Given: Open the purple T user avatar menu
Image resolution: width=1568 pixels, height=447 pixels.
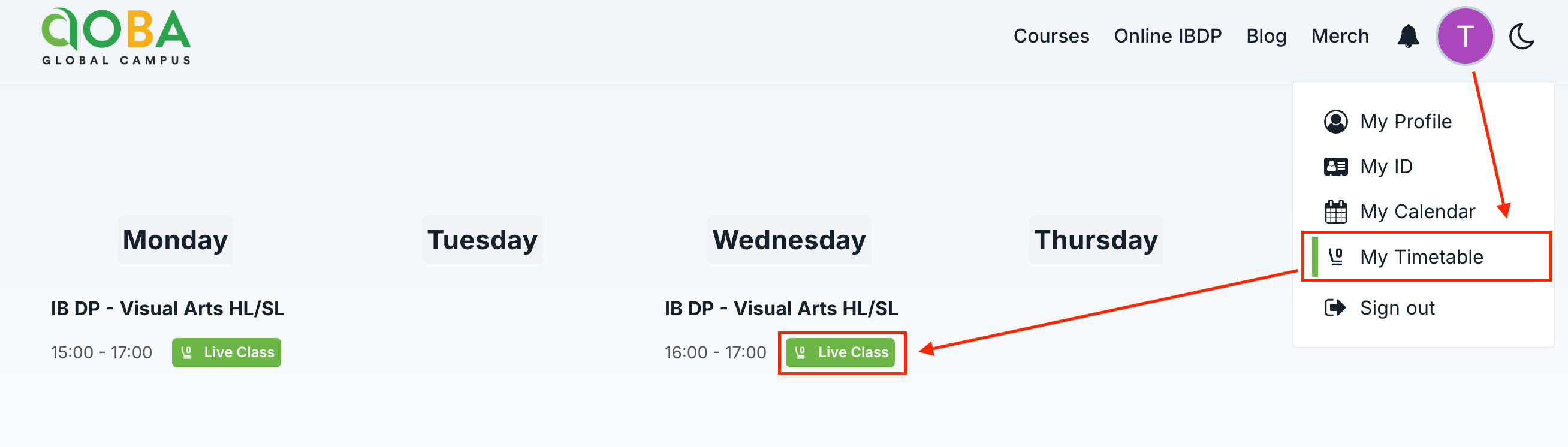Looking at the screenshot, I should [x=1464, y=37].
